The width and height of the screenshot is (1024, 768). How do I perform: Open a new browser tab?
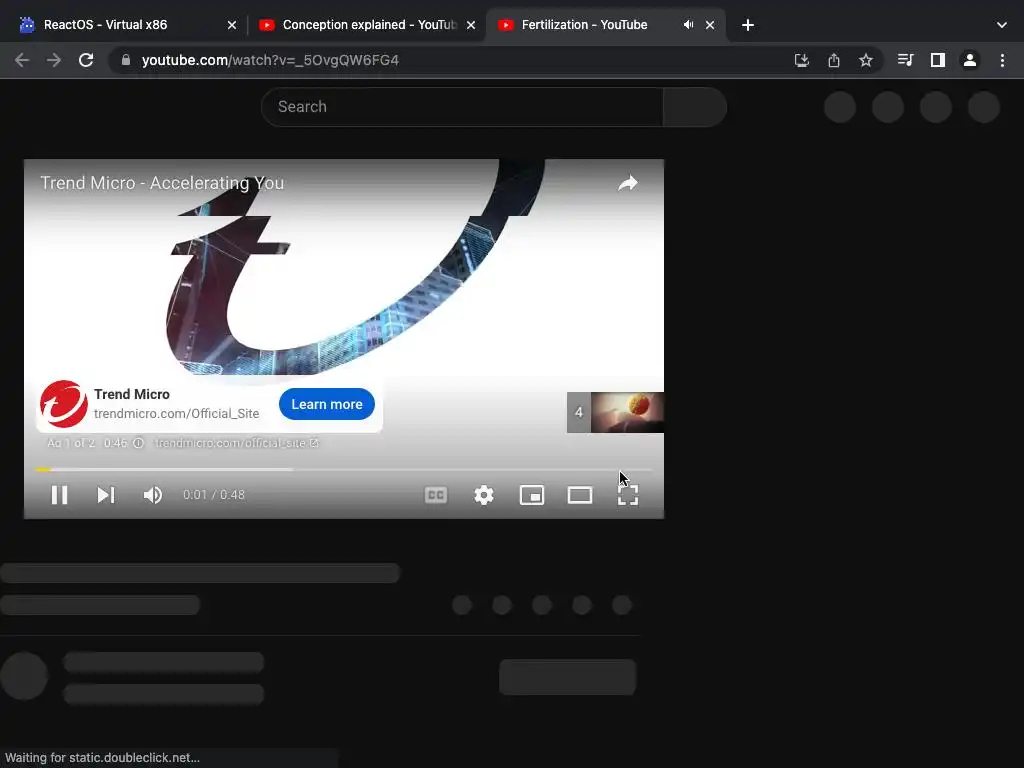748,25
